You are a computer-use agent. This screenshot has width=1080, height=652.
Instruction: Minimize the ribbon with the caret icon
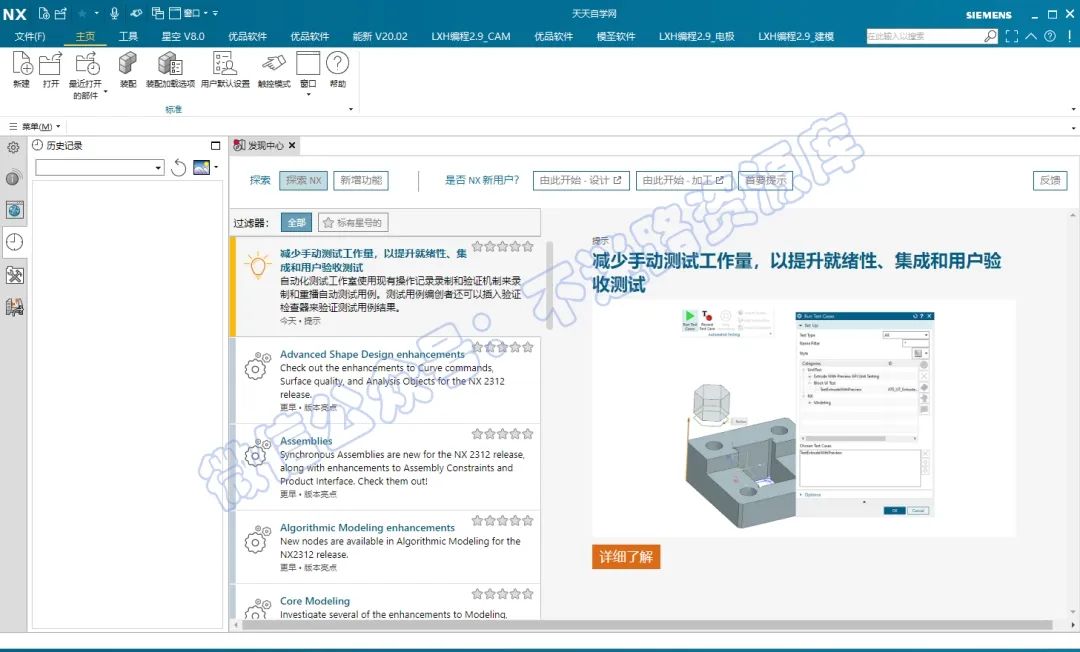pyautogui.click(x=1030, y=36)
